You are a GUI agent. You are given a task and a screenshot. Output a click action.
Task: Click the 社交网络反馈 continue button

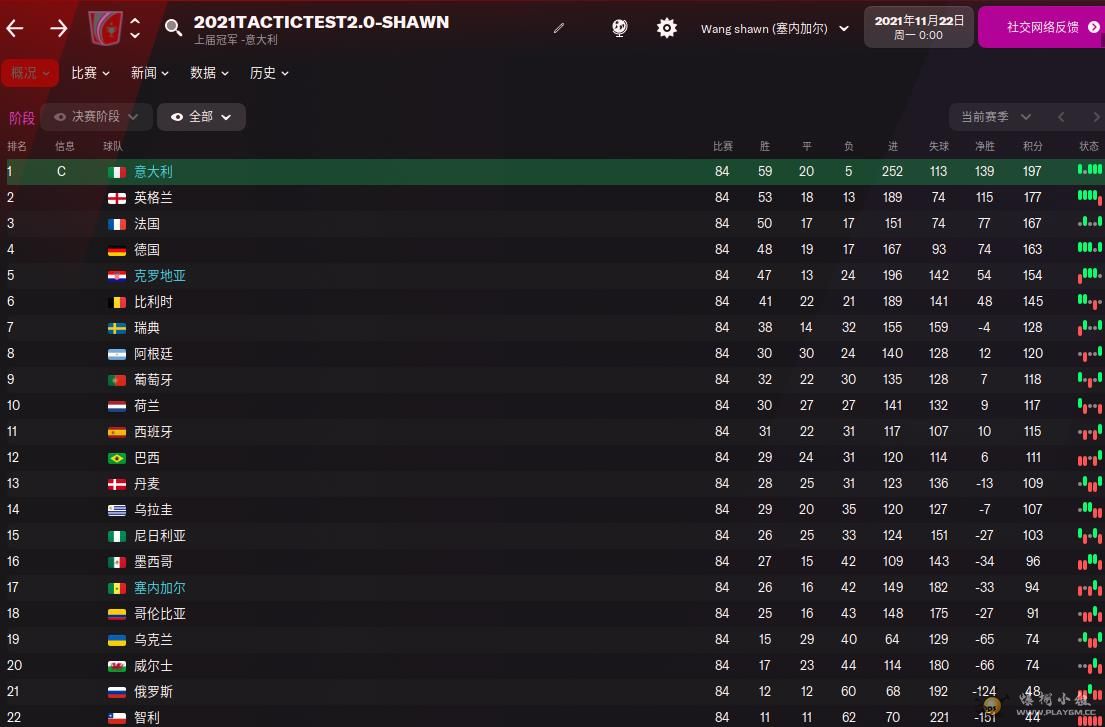click(x=1042, y=28)
